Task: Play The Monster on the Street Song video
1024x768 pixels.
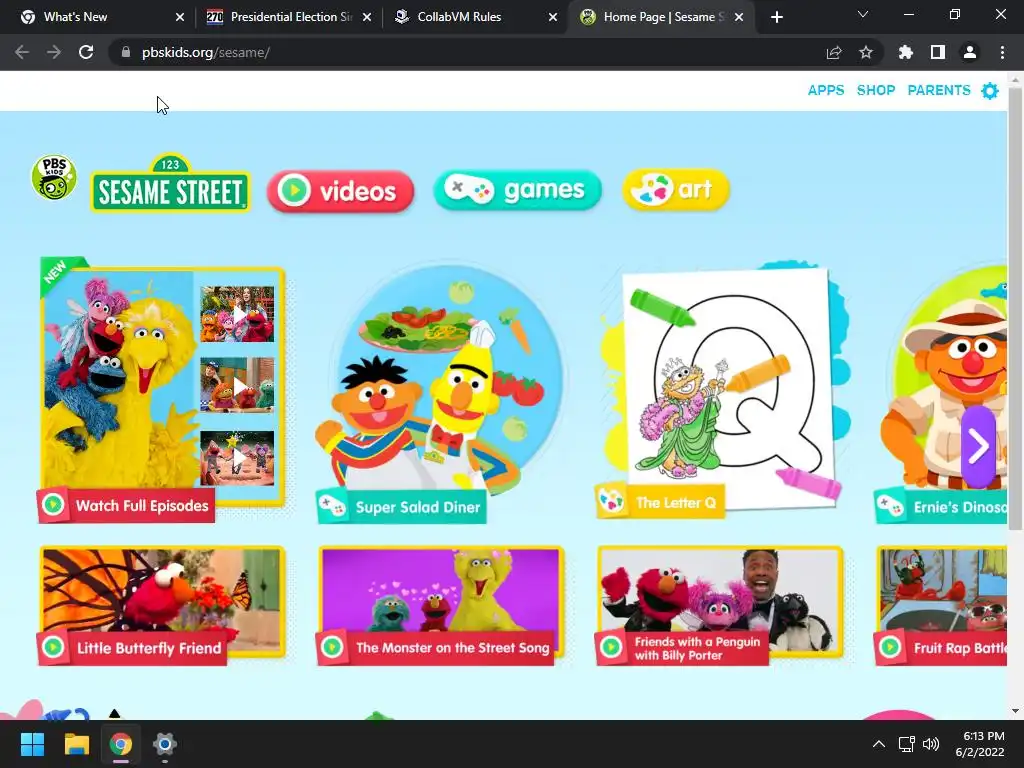Action: pos(440,605)
